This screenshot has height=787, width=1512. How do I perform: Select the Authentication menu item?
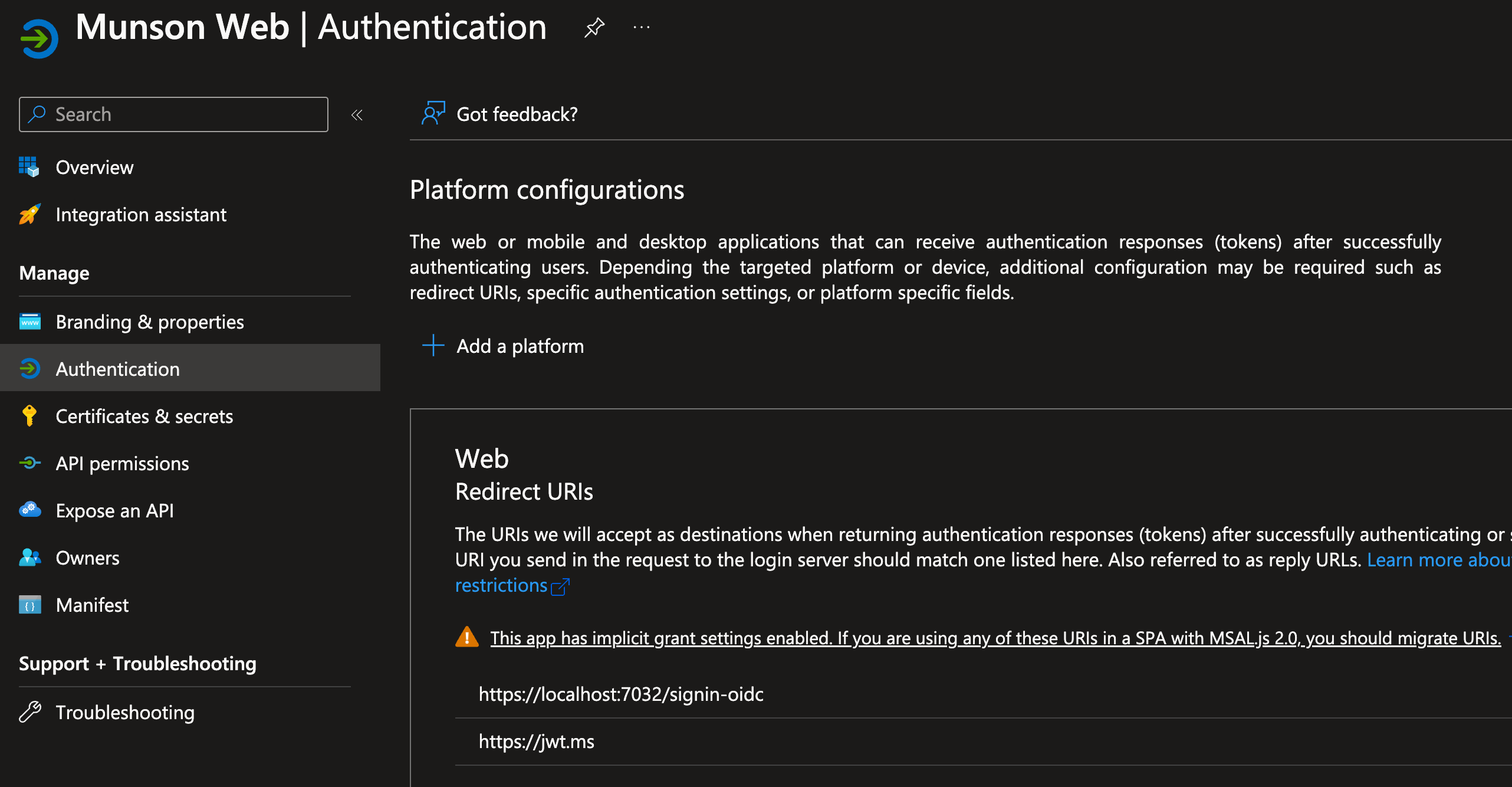118,369
